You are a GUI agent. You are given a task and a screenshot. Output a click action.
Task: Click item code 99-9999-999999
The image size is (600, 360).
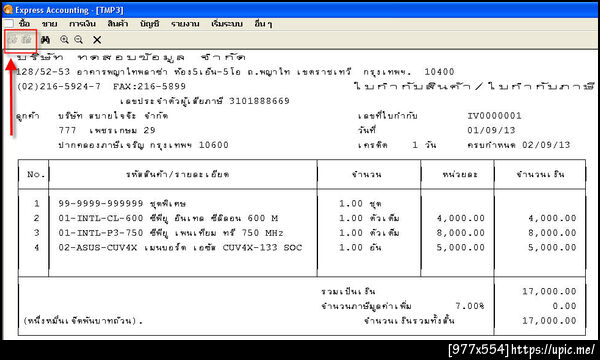pyautogui.click(x=101, y=204)
